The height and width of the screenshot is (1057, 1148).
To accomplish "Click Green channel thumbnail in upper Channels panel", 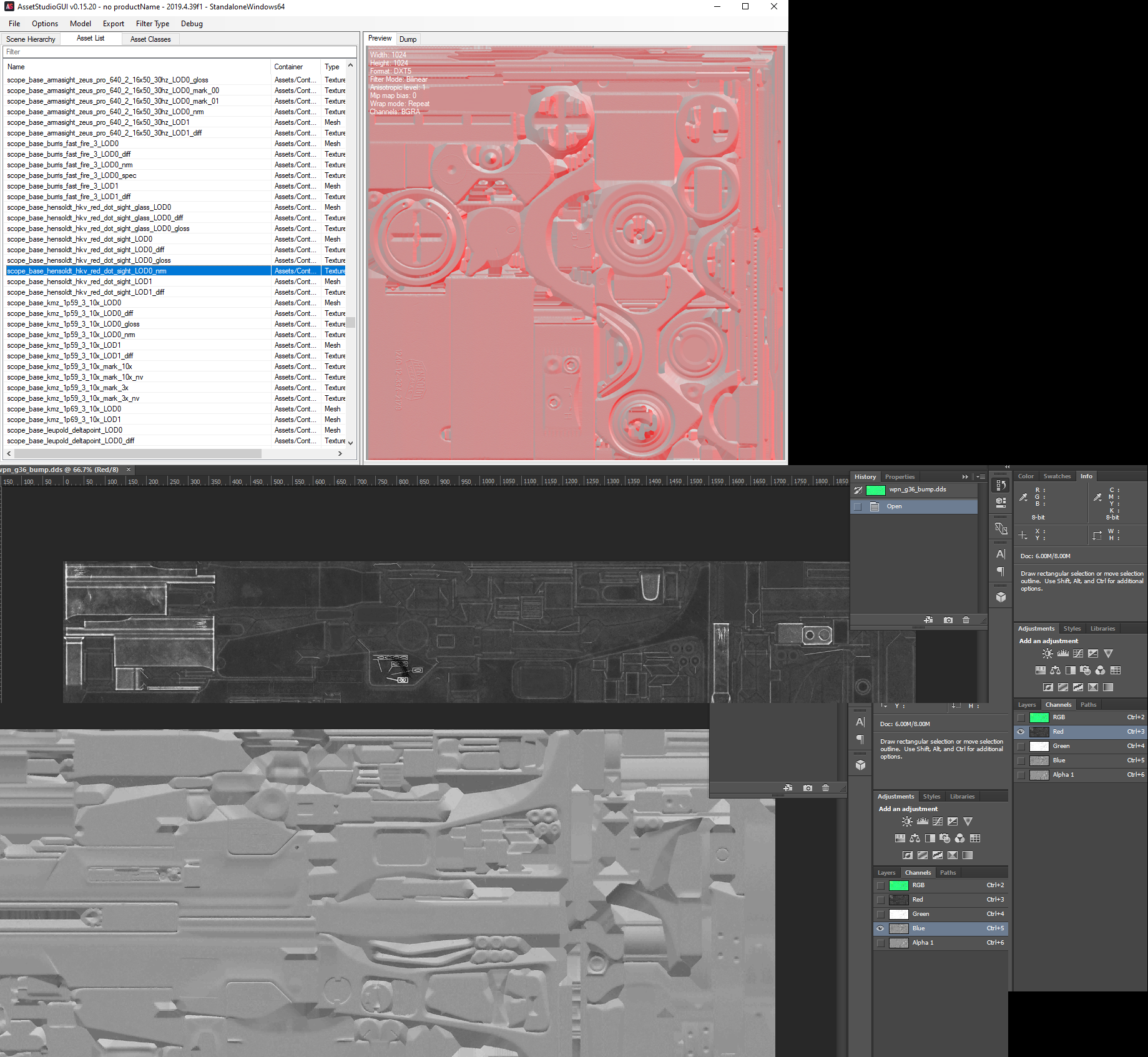I will [1039, 746].
